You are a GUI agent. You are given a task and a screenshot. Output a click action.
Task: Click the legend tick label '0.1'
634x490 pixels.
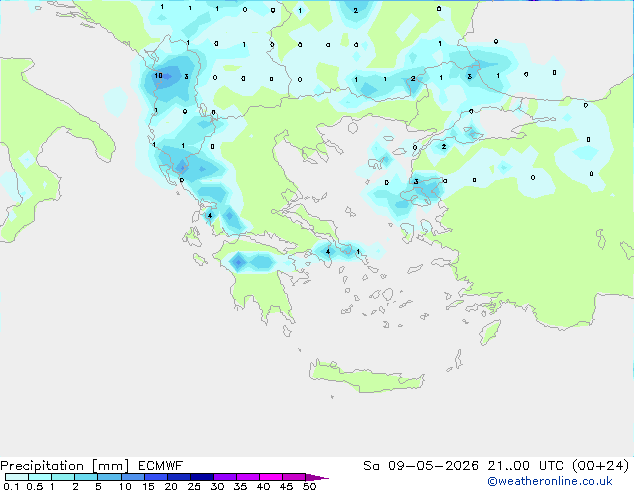[11, 486]
